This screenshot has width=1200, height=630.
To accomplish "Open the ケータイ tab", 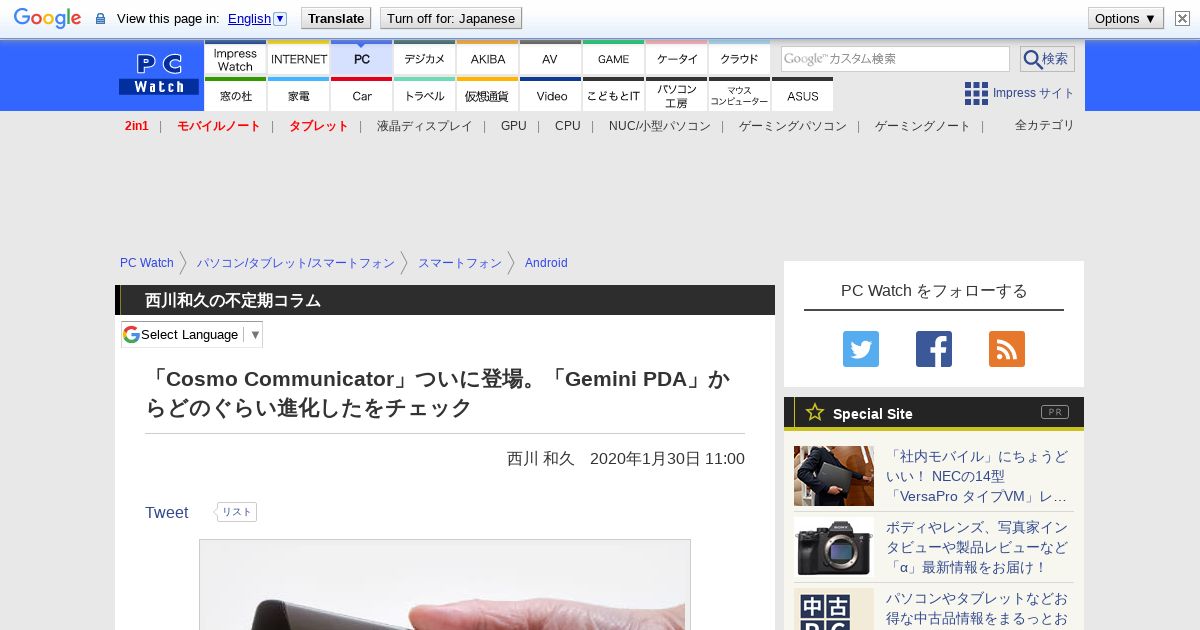I will (x=677, y=59).
